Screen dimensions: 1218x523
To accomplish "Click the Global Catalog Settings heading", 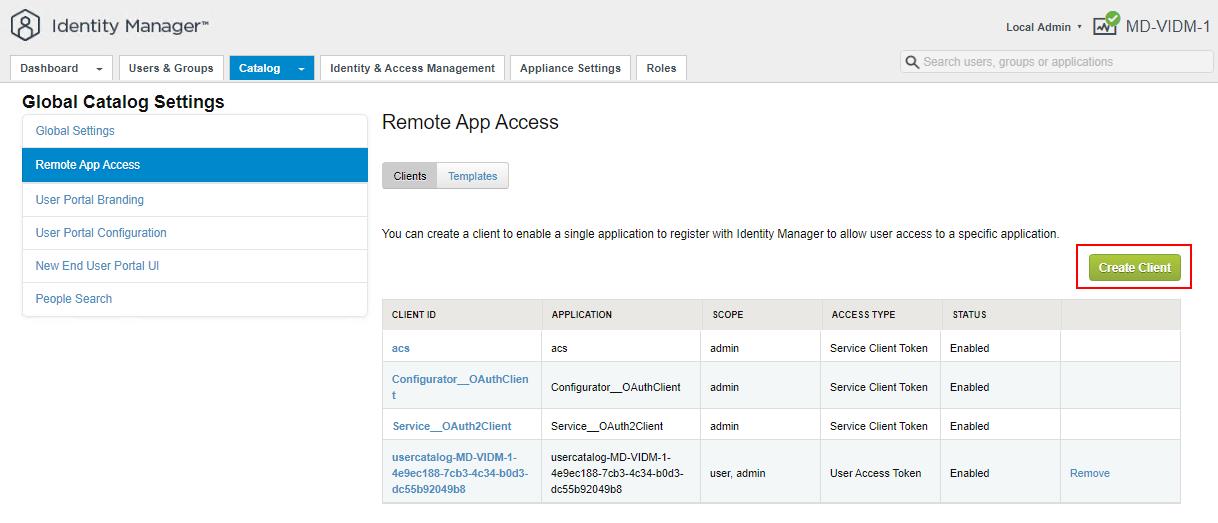I will click(x=123, y=102).
